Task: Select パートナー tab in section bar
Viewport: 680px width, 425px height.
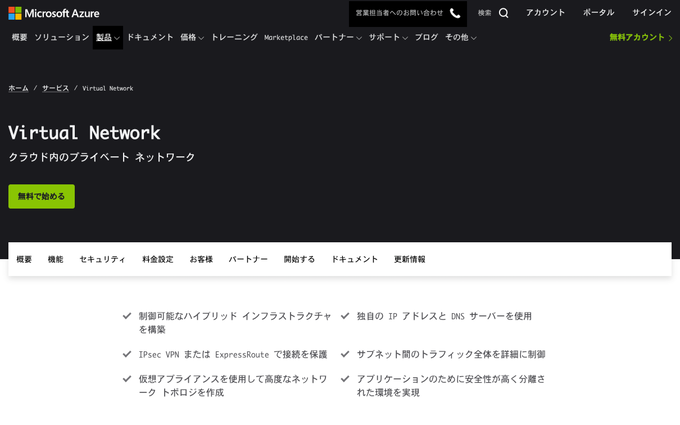Action: click(248, 259)
